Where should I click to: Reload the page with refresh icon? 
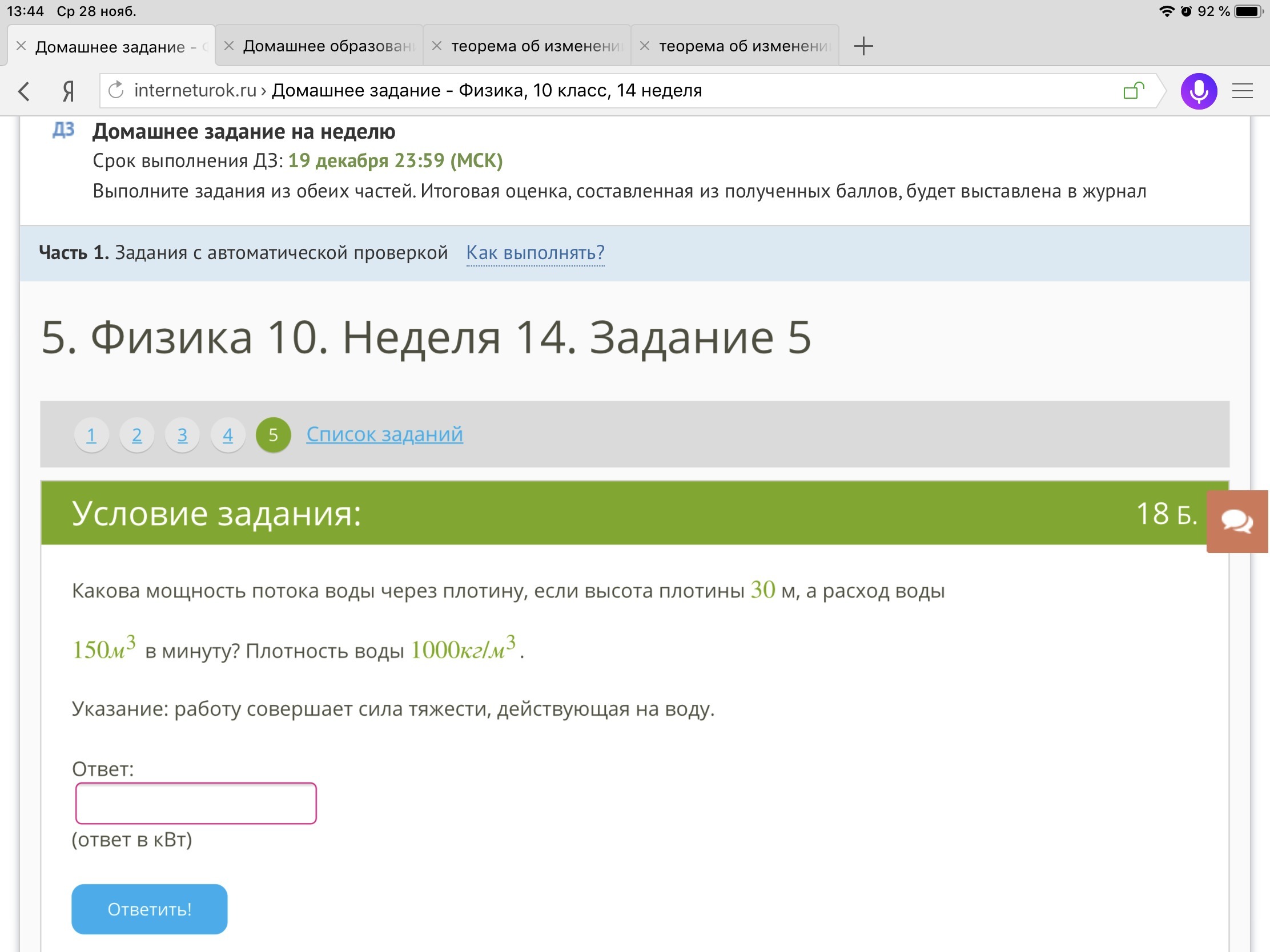pyautogui.click(x=116, y=90)
